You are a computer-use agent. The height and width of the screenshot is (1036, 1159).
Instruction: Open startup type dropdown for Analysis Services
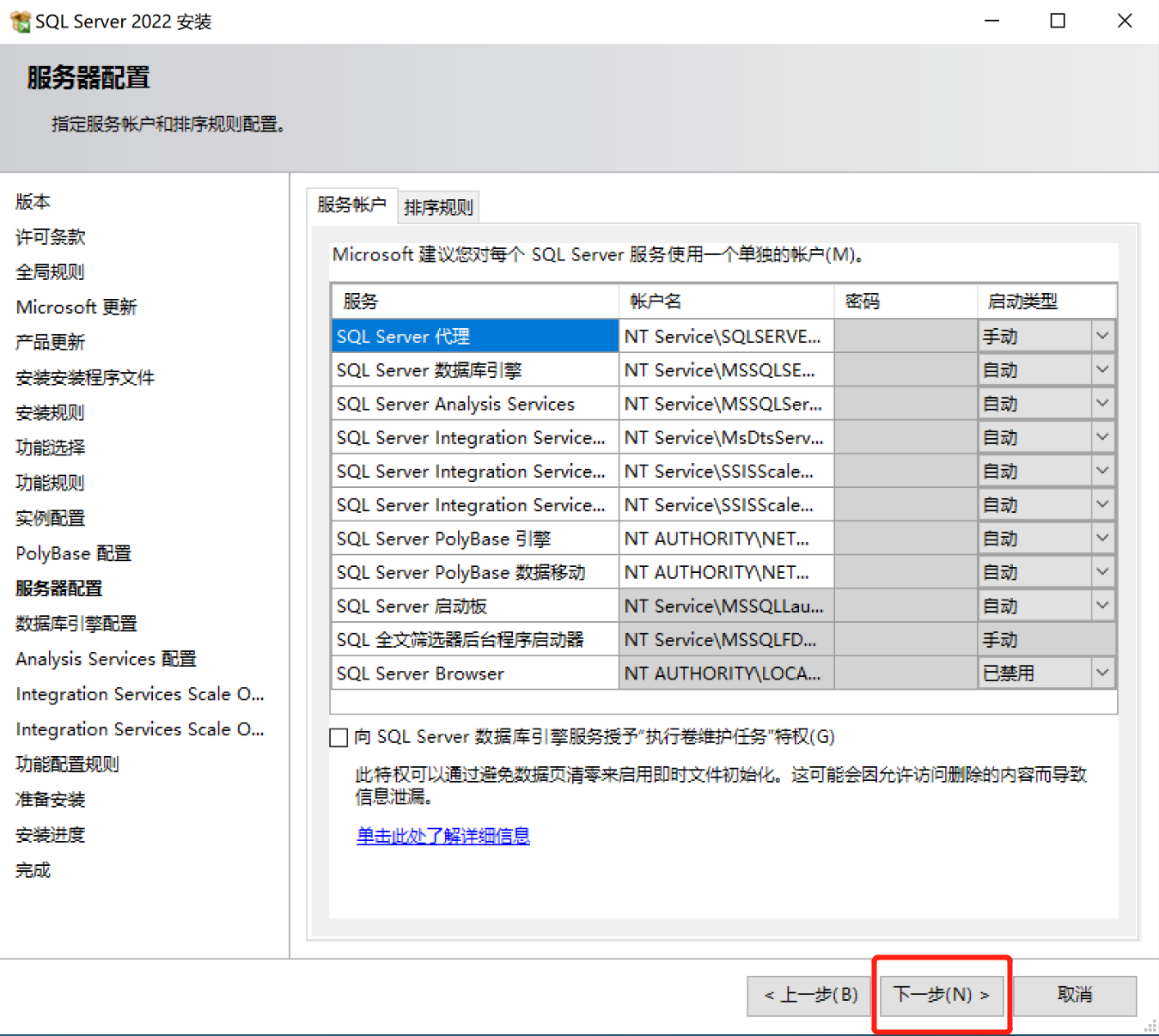click(x=1102, y=403)
